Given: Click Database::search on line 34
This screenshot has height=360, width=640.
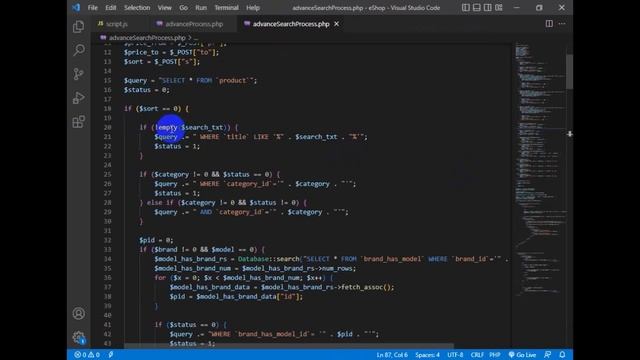Looking at the screenshot, I should [x=269, y=259].
